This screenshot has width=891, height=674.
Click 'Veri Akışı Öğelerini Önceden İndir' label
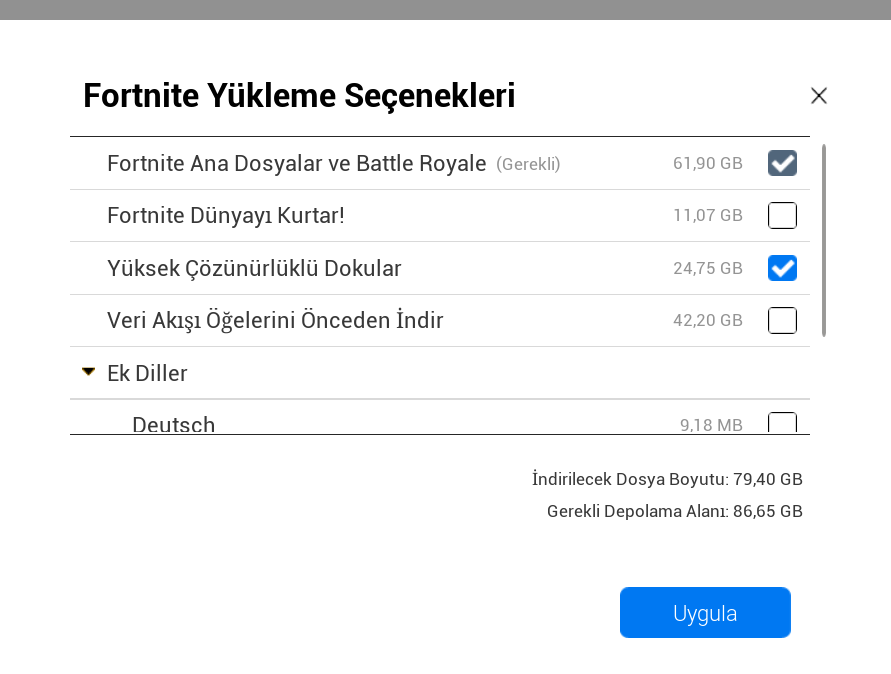point(275,320)
